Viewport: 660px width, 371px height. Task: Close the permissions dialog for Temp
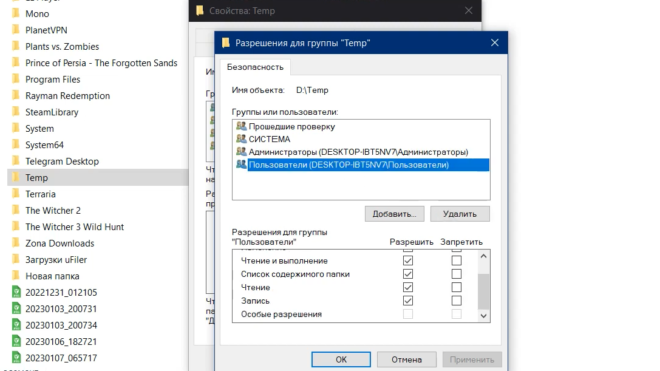pyautogui.click(x=495, y=43)
